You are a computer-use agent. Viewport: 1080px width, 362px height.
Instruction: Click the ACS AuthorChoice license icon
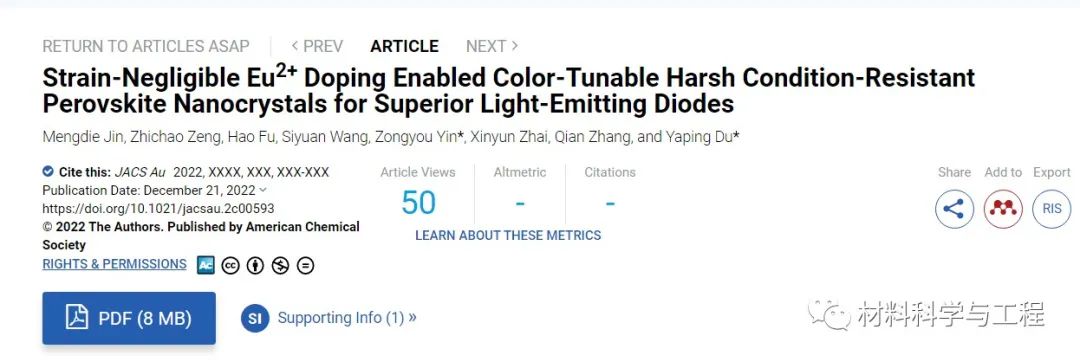pos(205,265)
